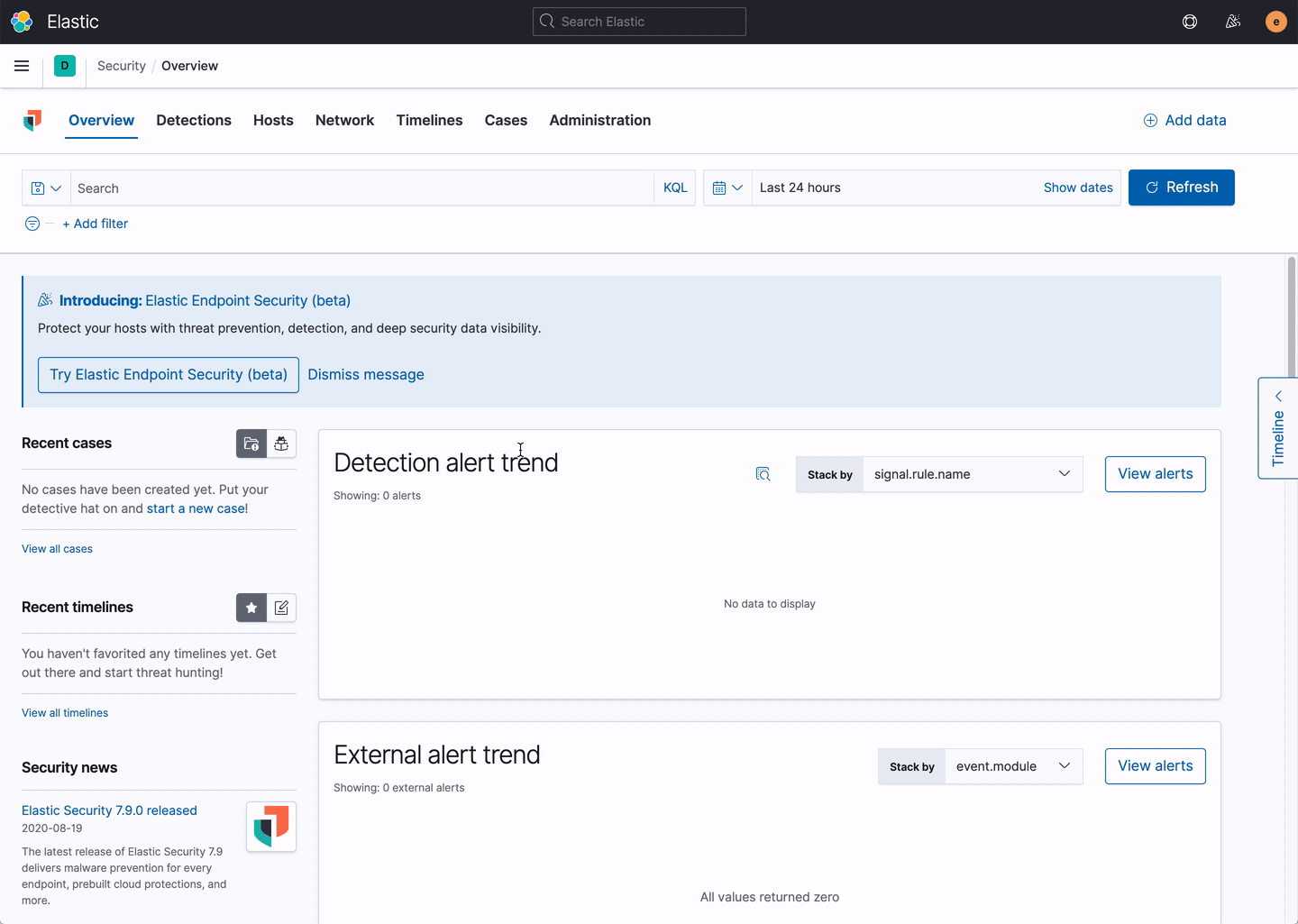
Task: Open the help life-ring icon in the header
Action: [x=1189, y=21]
